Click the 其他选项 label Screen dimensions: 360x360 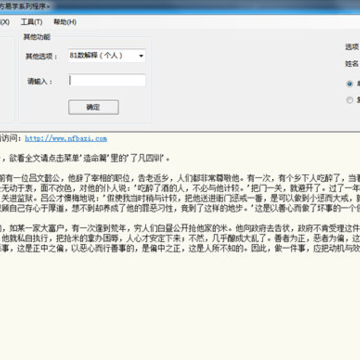coord(41,56)
